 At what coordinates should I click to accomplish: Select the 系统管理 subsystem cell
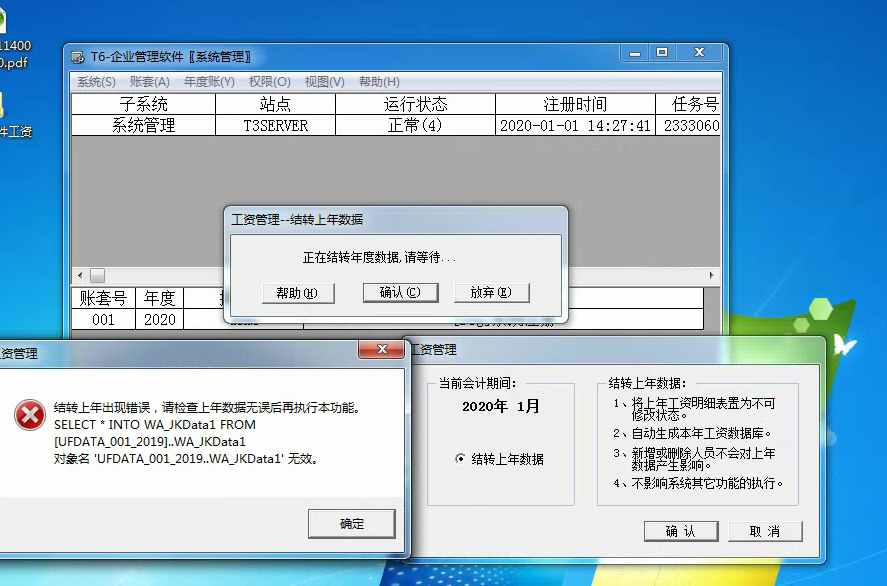point(144,125)
